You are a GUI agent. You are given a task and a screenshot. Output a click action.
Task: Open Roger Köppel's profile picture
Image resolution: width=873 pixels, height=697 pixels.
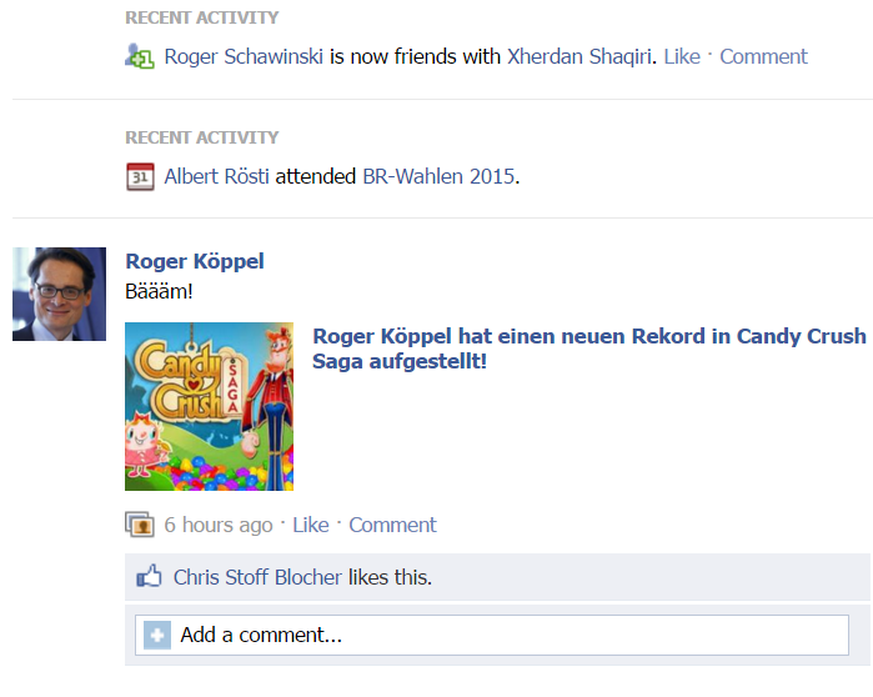pos(59,294)
